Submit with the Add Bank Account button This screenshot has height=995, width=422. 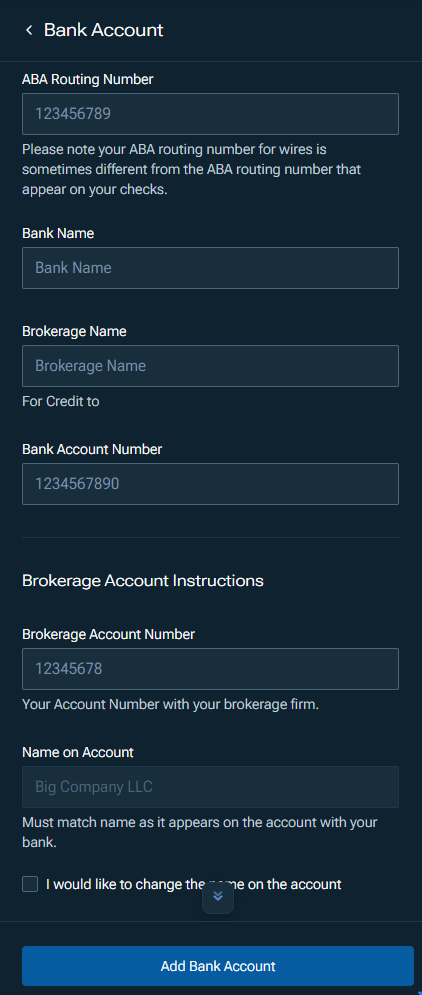coord(218,966)
